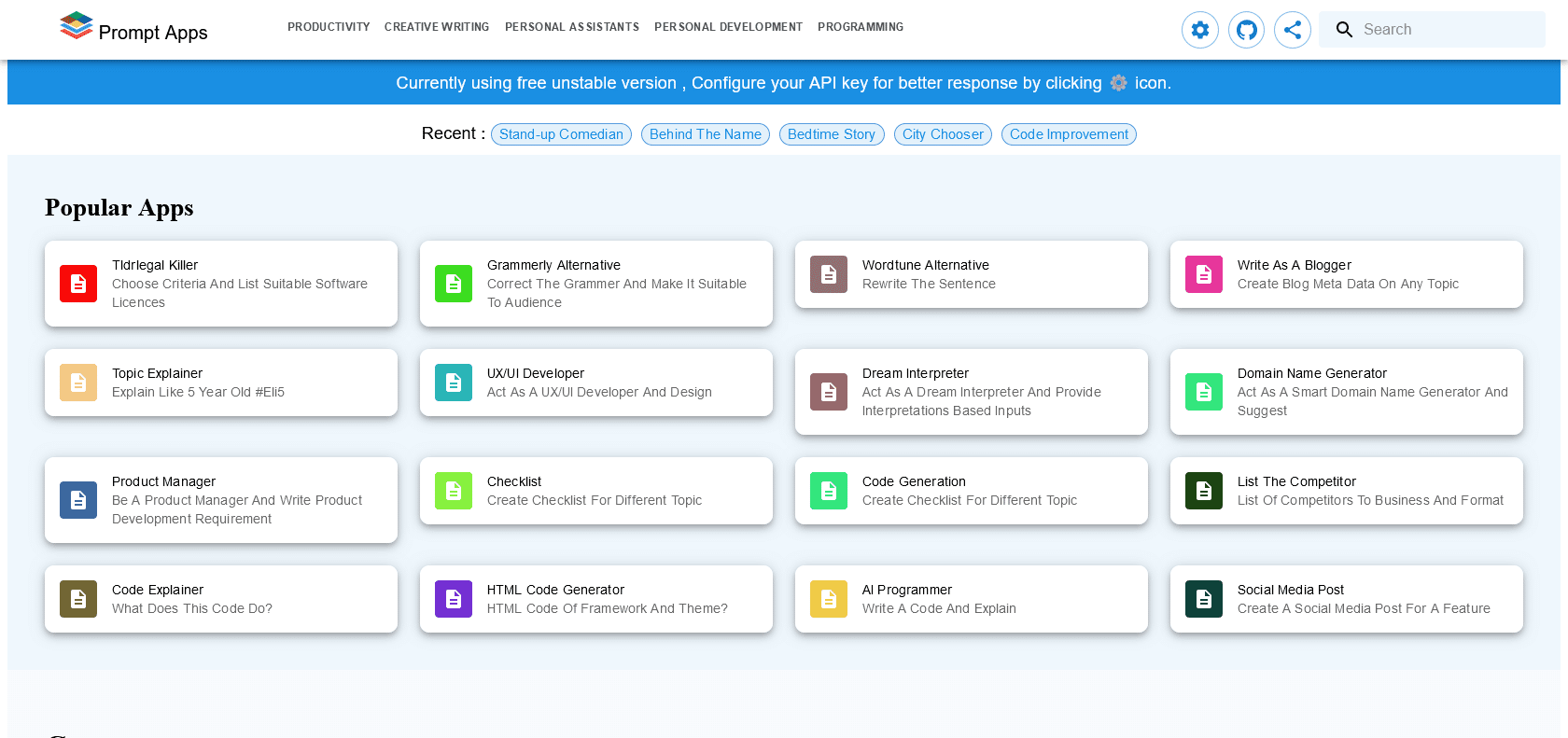Open the Social Media Post title
Viewport: 1568px width, 738px height.
[x=1291, y=590]
